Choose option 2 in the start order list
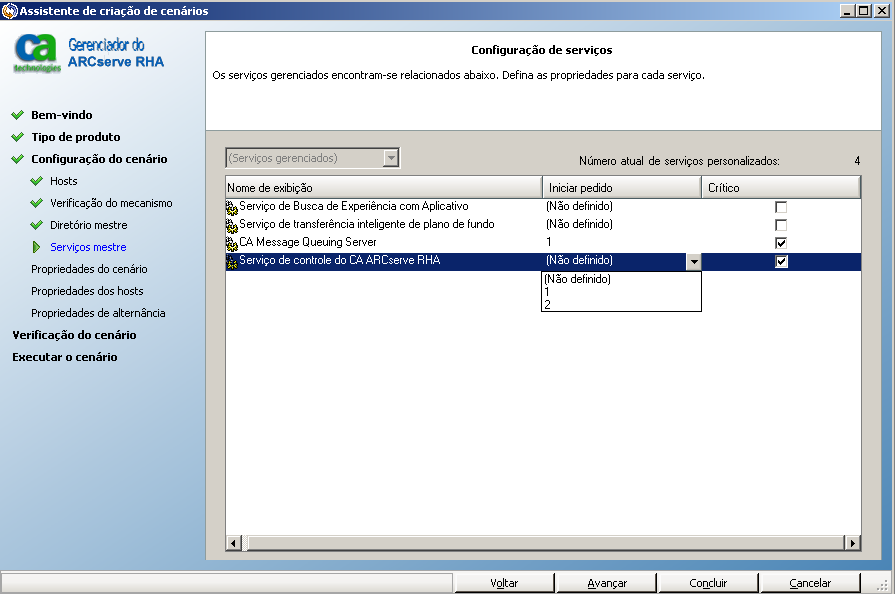The height and width of the screenshot is (594, 895). 548,305
